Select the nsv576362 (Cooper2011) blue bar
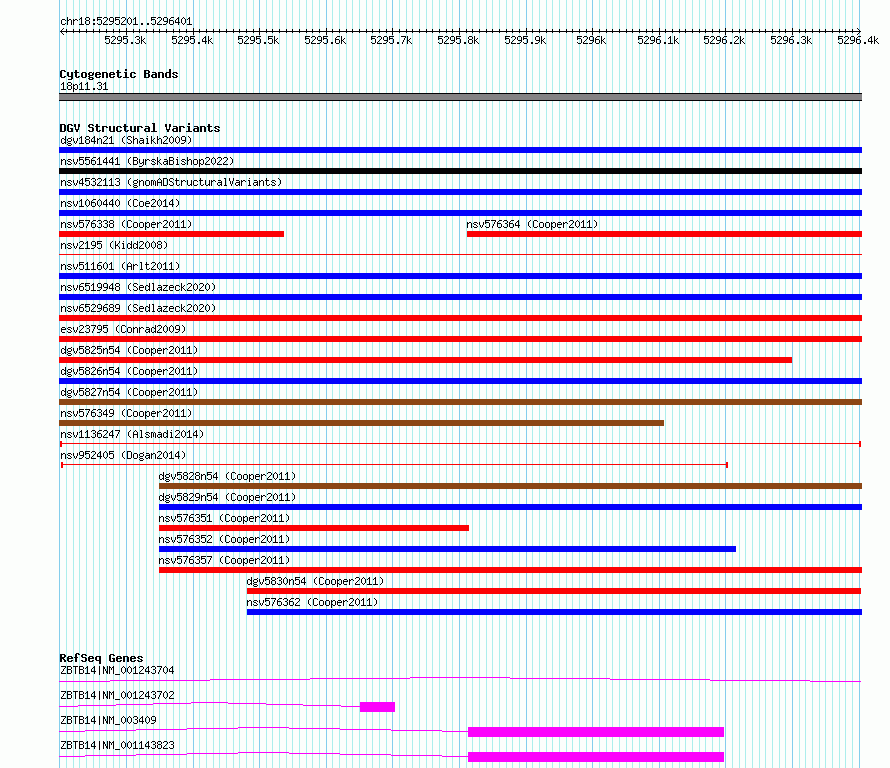The height and width of the screenshot is (768, 890). (555, 612)
